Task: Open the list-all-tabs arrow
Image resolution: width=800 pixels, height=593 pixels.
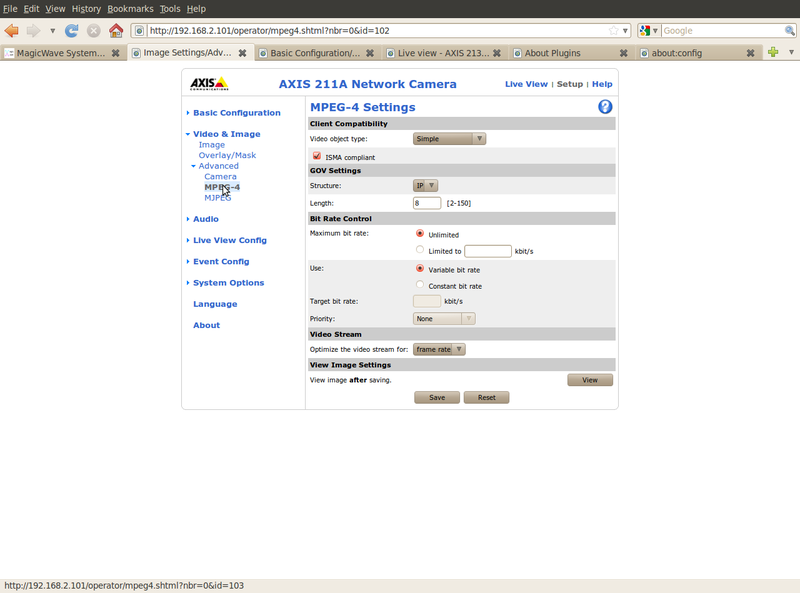Action: (791, 52)
